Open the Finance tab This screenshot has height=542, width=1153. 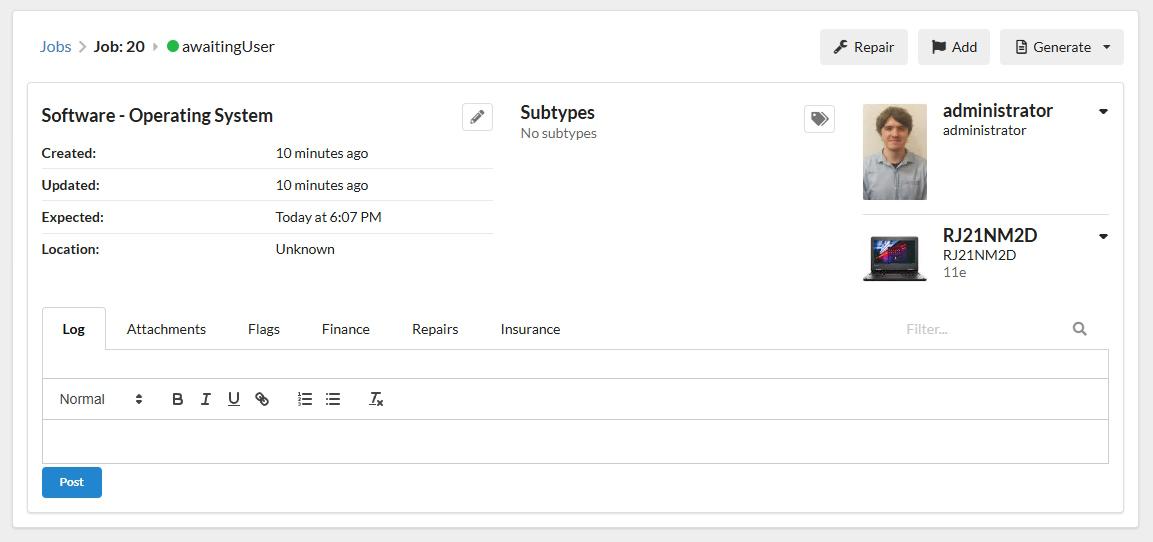click(x=345, y=329)
